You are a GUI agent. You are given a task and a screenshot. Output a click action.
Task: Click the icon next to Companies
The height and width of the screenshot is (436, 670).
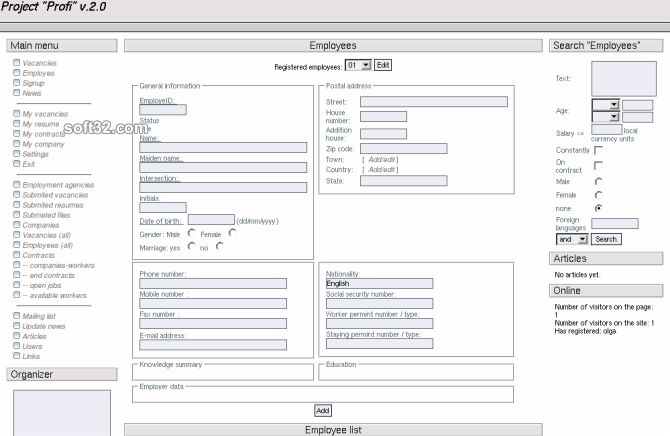pos(17,225)
